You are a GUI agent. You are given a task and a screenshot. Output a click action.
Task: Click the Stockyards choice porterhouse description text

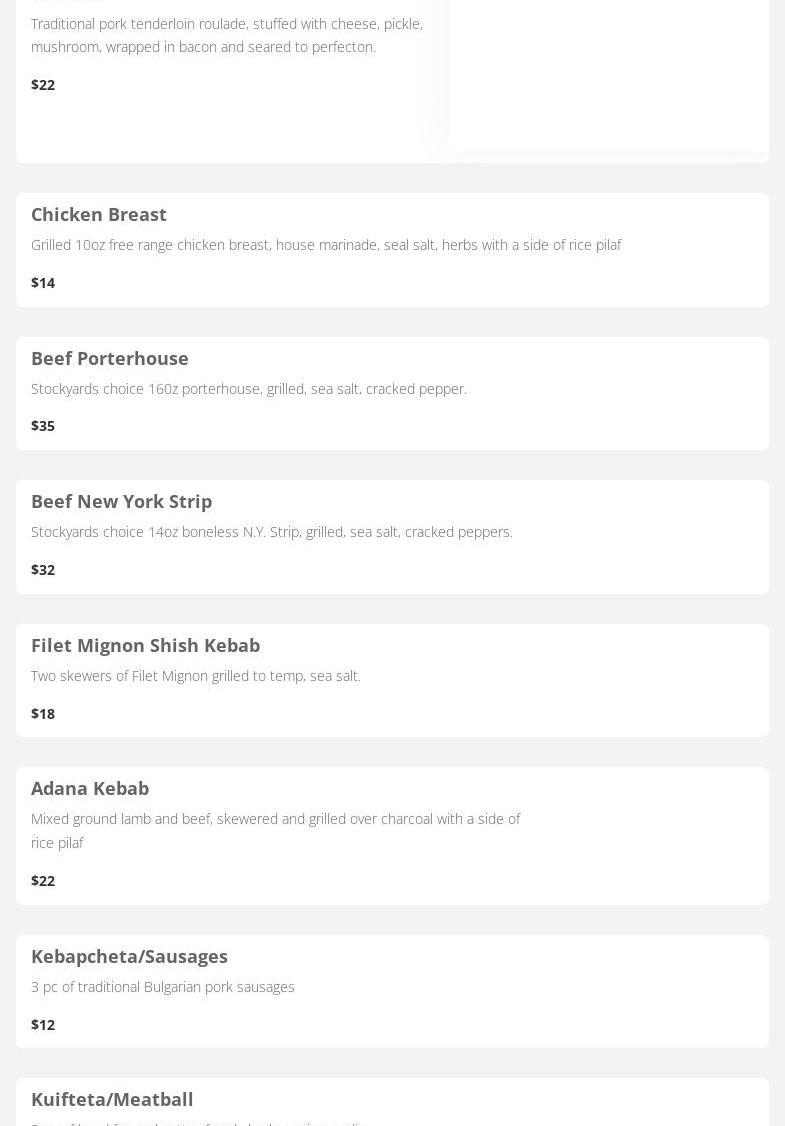(x=248, y=388)
